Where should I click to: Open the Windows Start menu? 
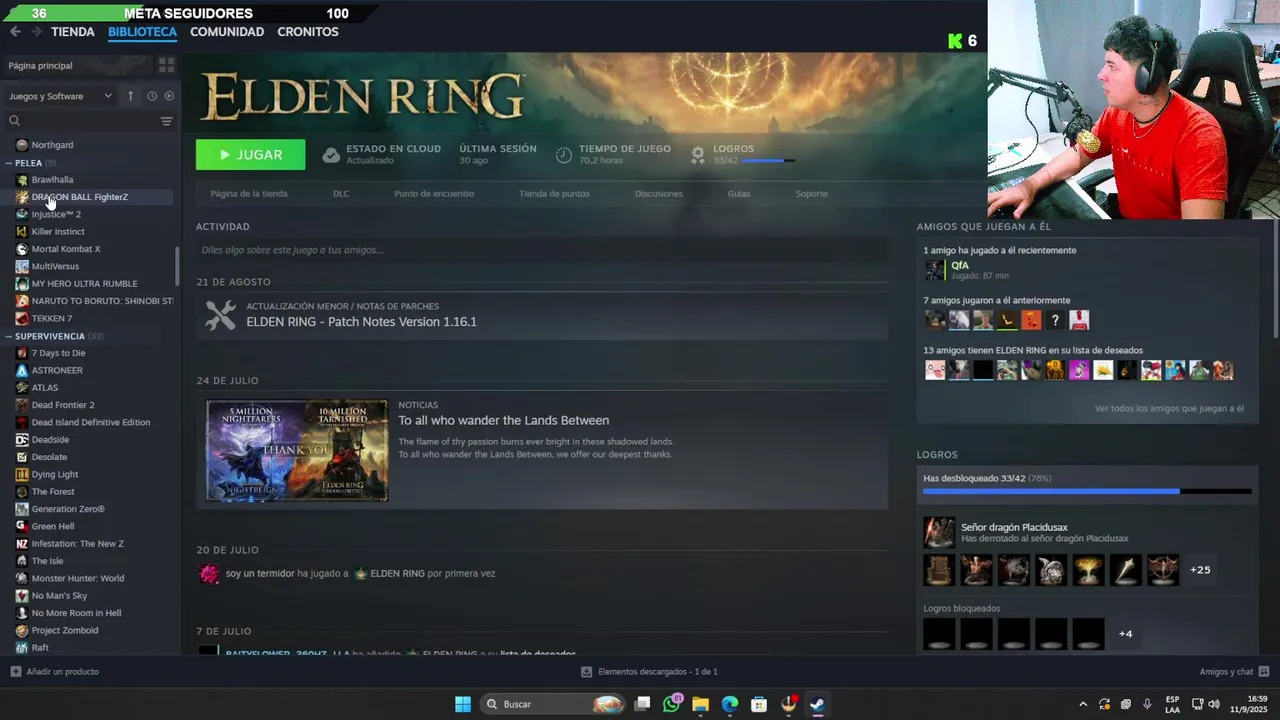click(x=463, y=704)
